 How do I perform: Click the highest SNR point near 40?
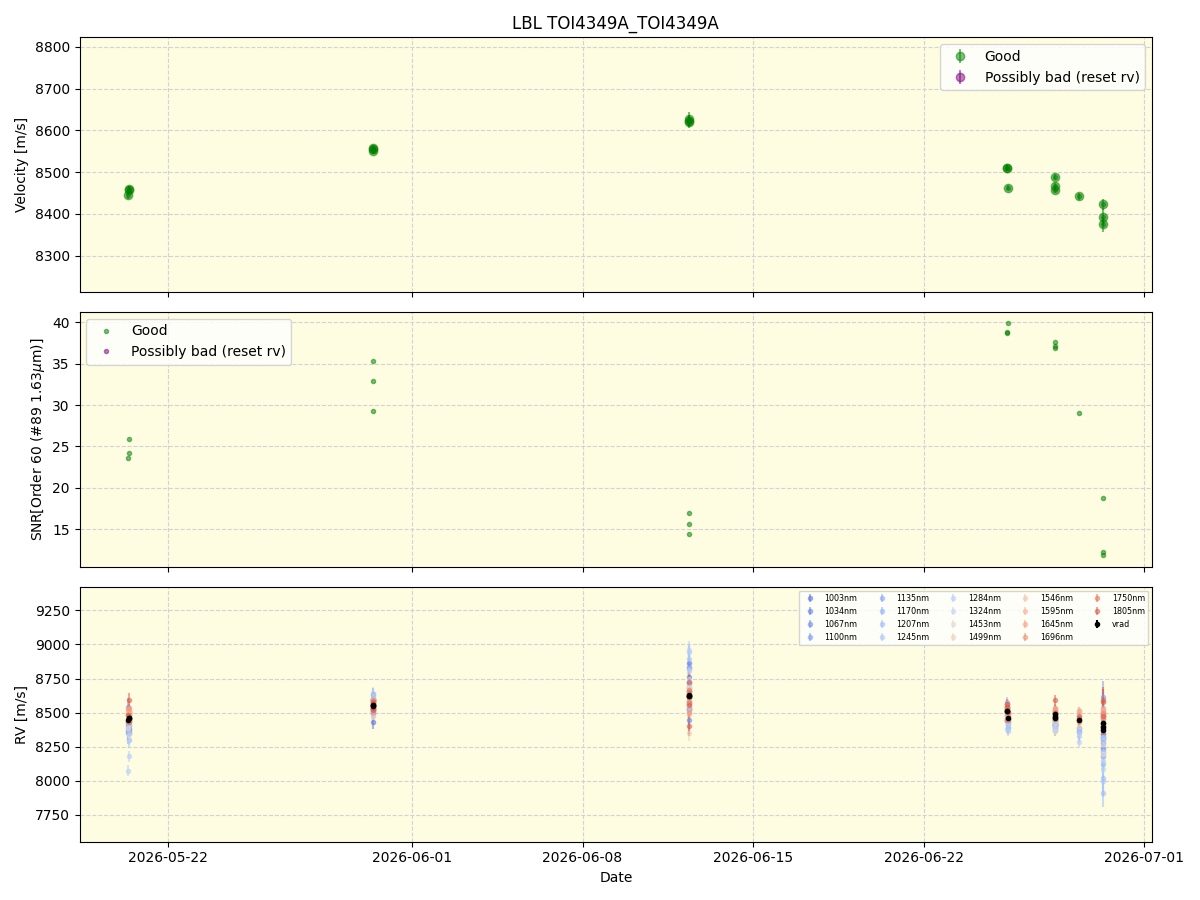point(1008,323)
